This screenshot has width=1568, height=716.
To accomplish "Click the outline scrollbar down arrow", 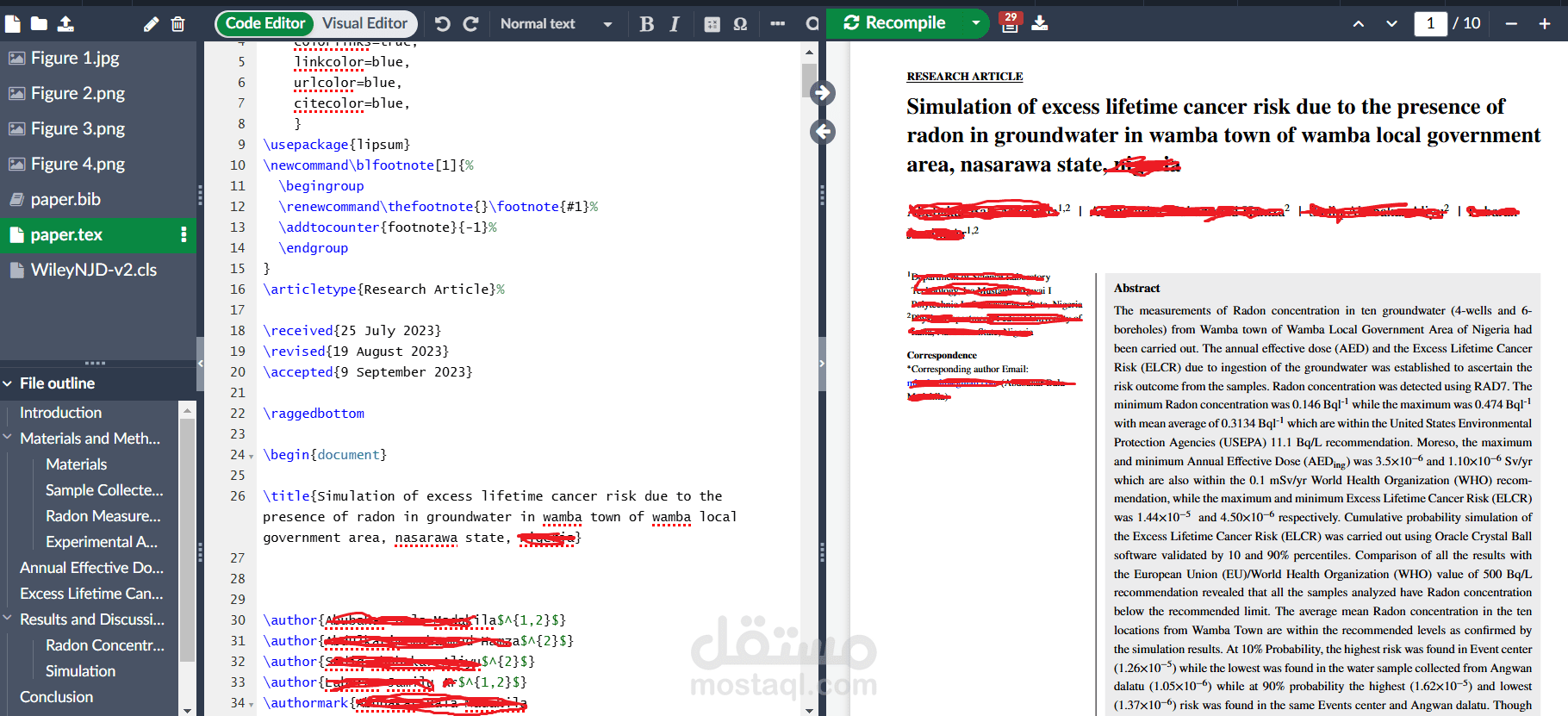I will 187,709.
